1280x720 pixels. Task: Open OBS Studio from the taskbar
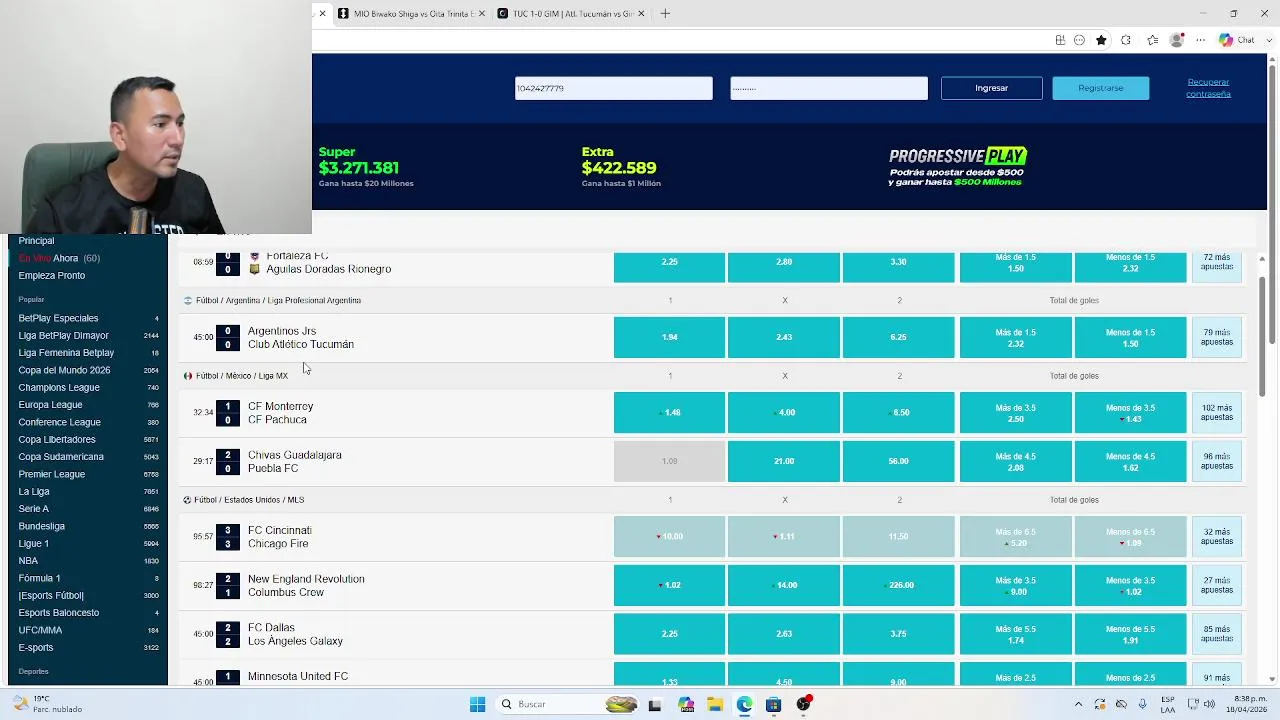(803, 704)
